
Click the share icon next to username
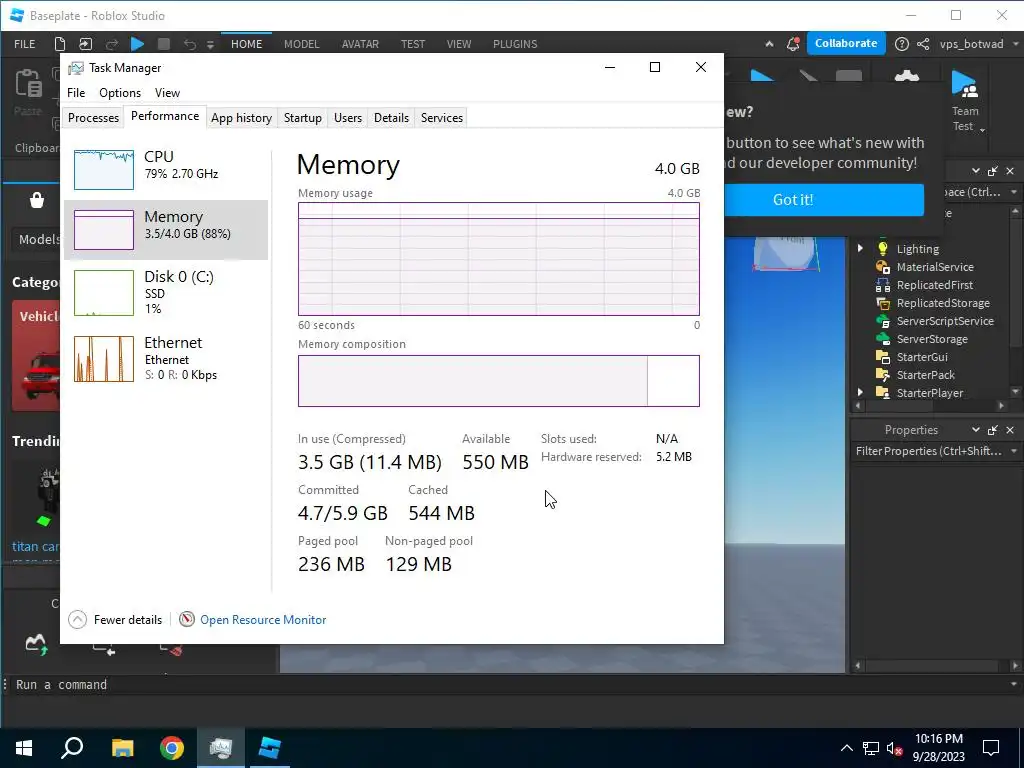(923, 44)
